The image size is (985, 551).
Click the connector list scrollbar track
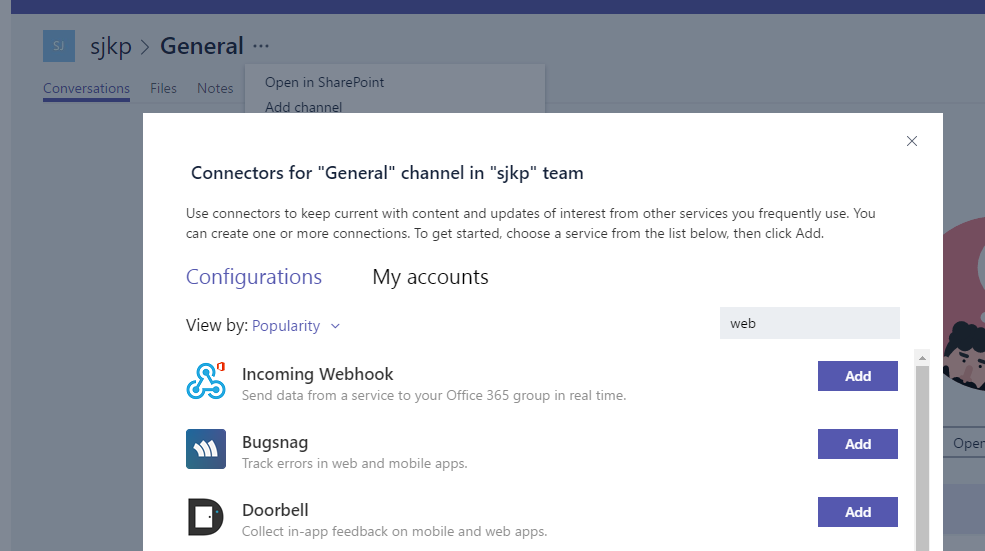922,460
